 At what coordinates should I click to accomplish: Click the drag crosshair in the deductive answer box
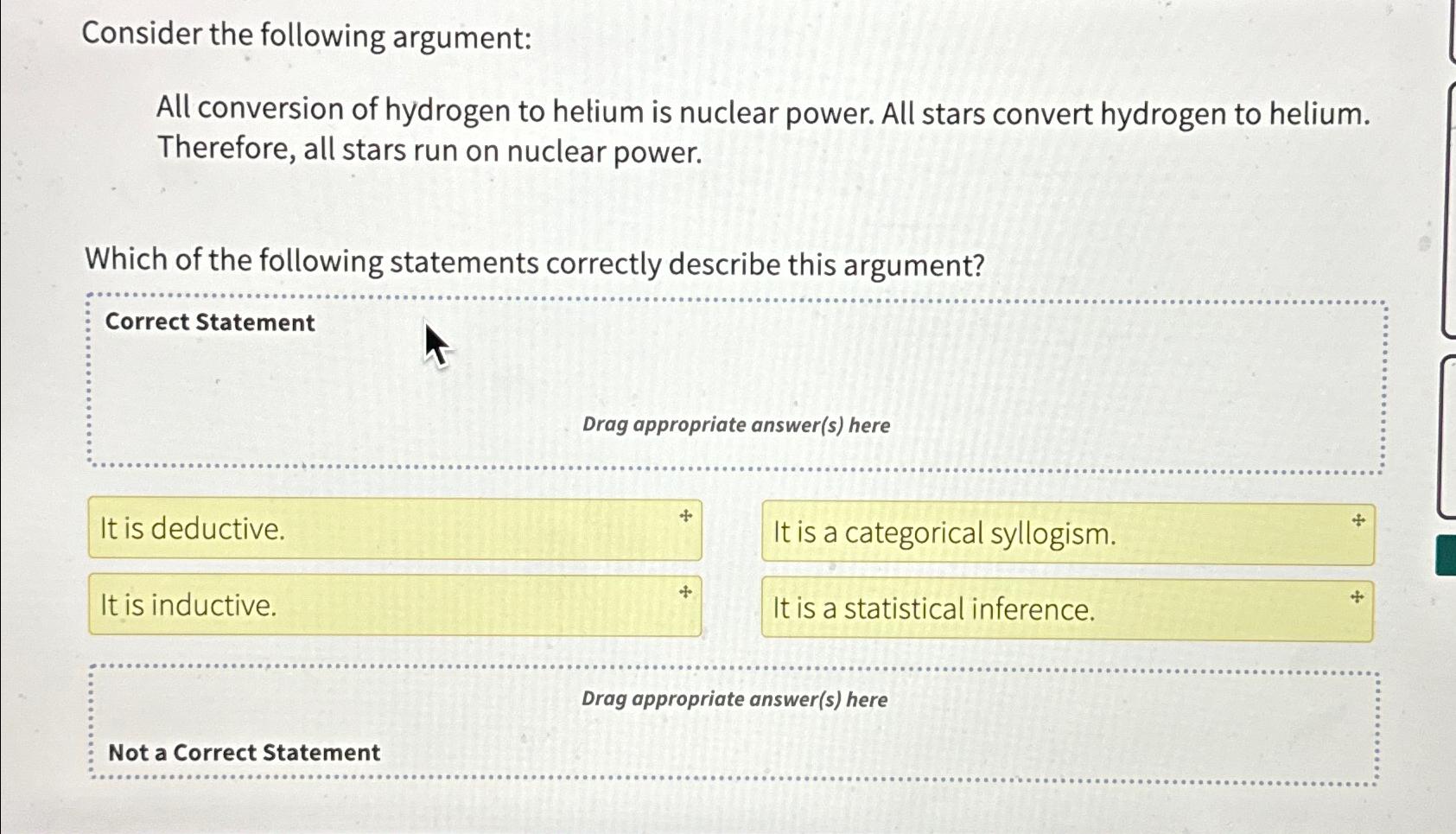tap(684, 517)
